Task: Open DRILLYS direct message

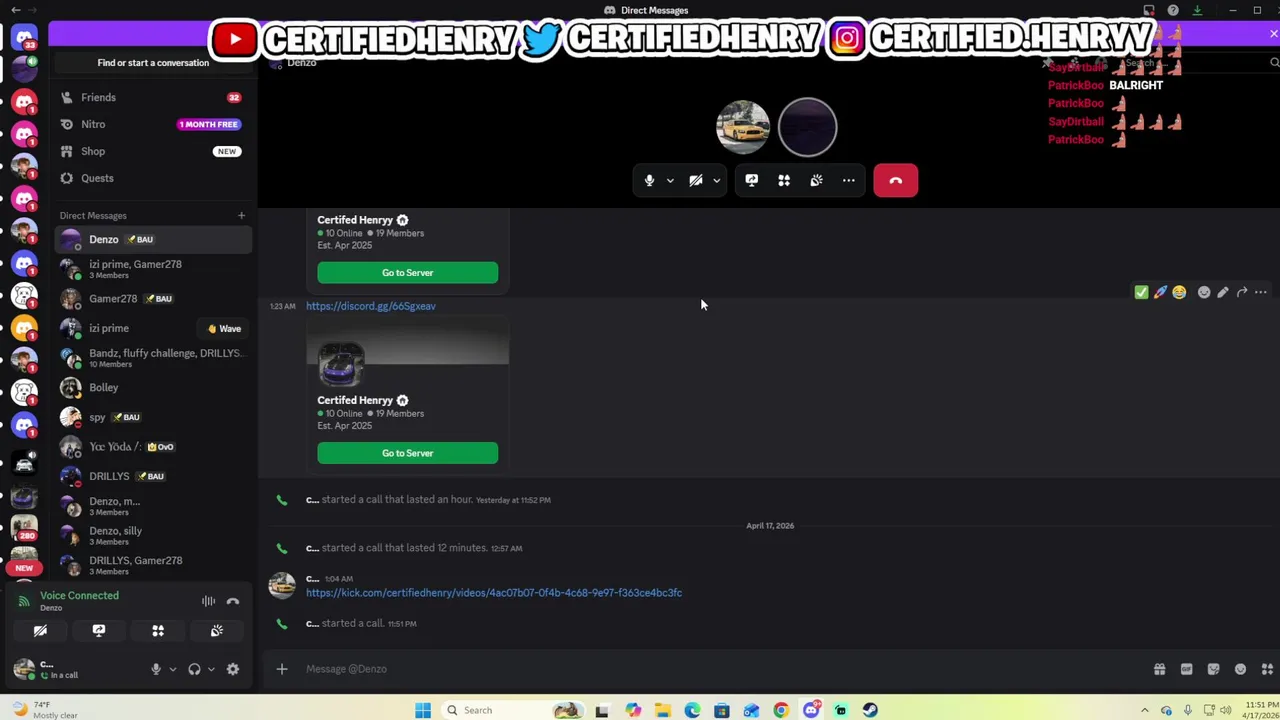Action: 153,476
